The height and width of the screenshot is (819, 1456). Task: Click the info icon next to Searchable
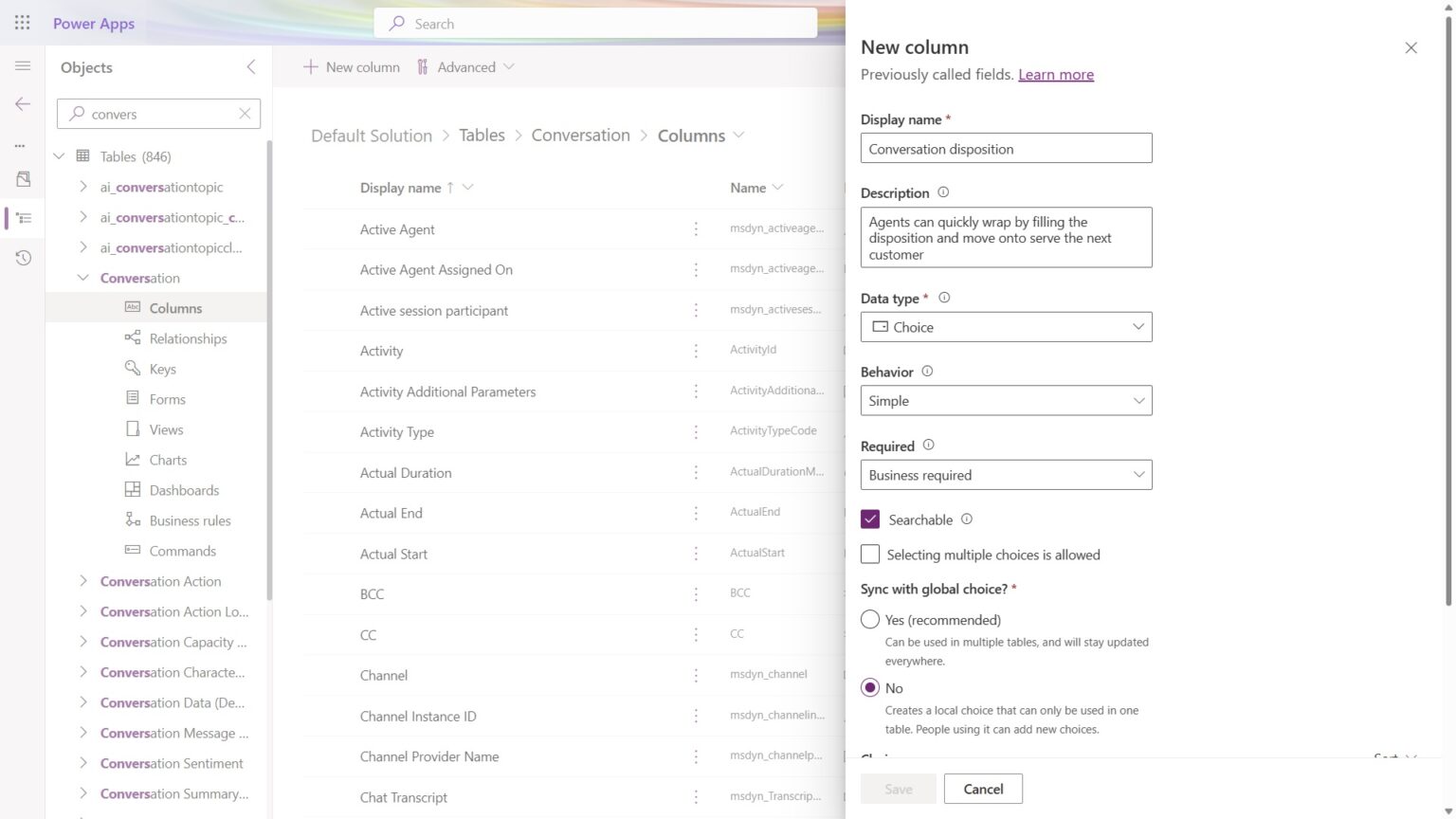(x=967, y=519)
